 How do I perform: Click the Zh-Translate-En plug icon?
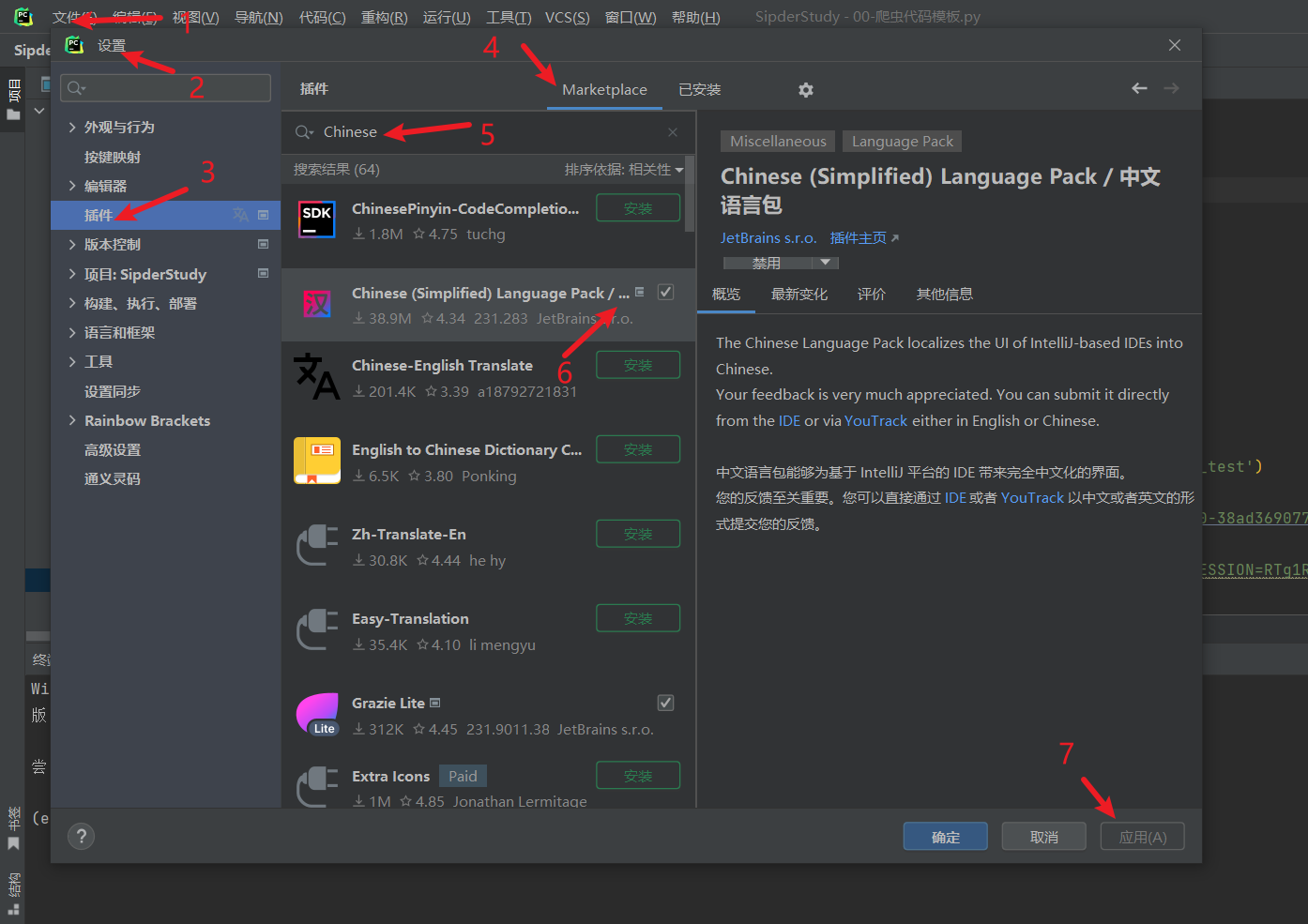click(317, 545)
